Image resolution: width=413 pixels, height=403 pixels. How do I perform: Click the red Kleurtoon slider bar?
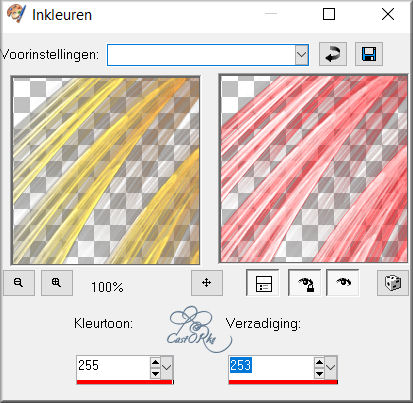(125, 382)
